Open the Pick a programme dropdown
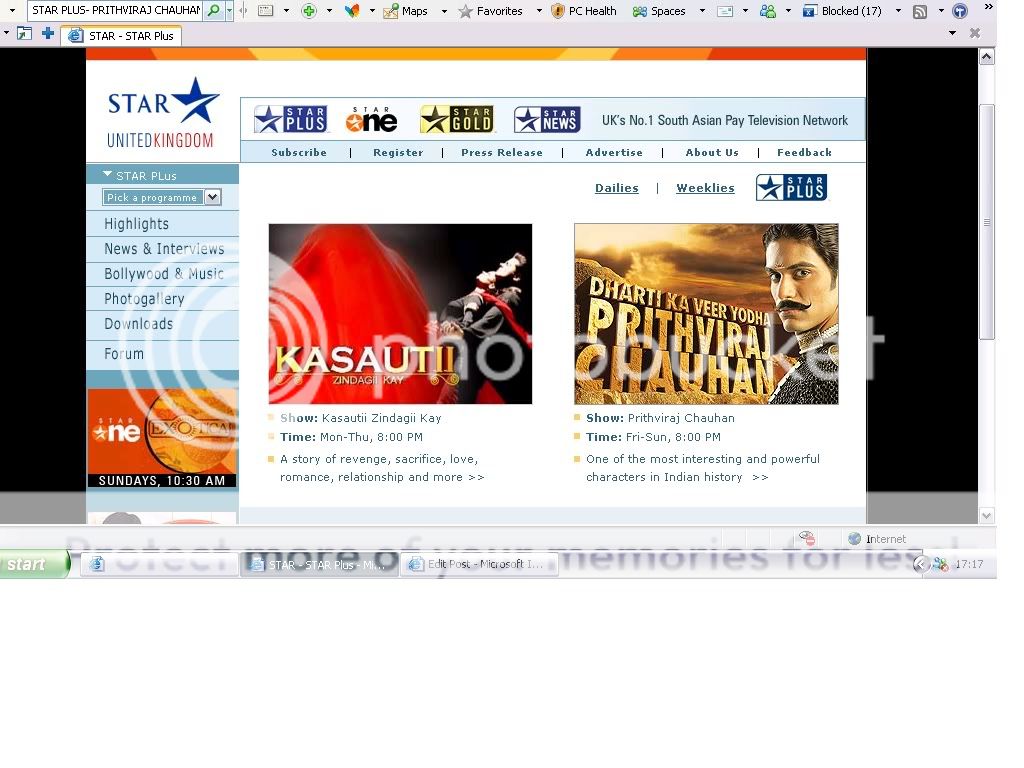The height and width of the screenshot is (768, 1024). pos(162,197)
